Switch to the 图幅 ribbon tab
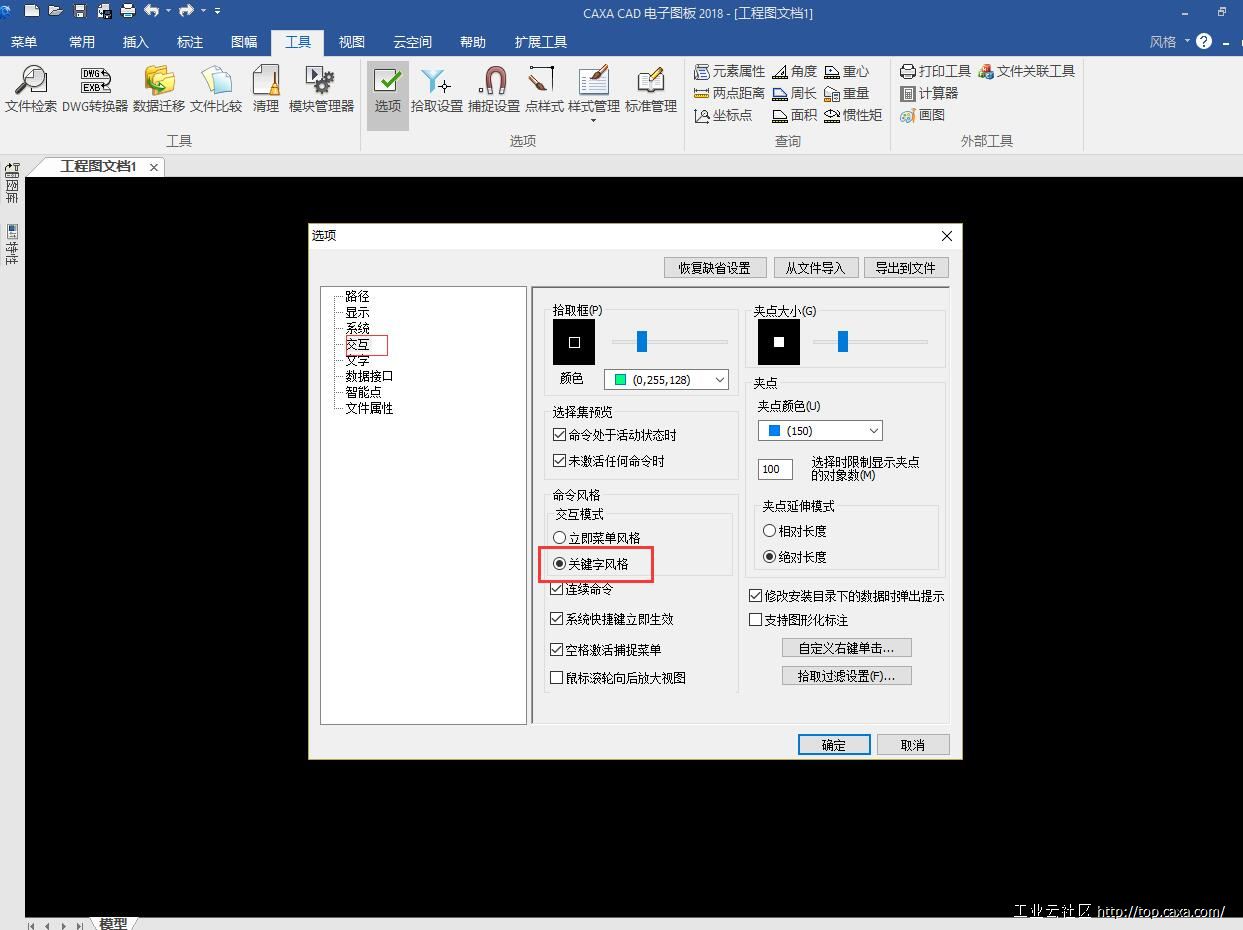Viewport: 1243px width, 930px height. pyautogui.click(x=244, y=42)
